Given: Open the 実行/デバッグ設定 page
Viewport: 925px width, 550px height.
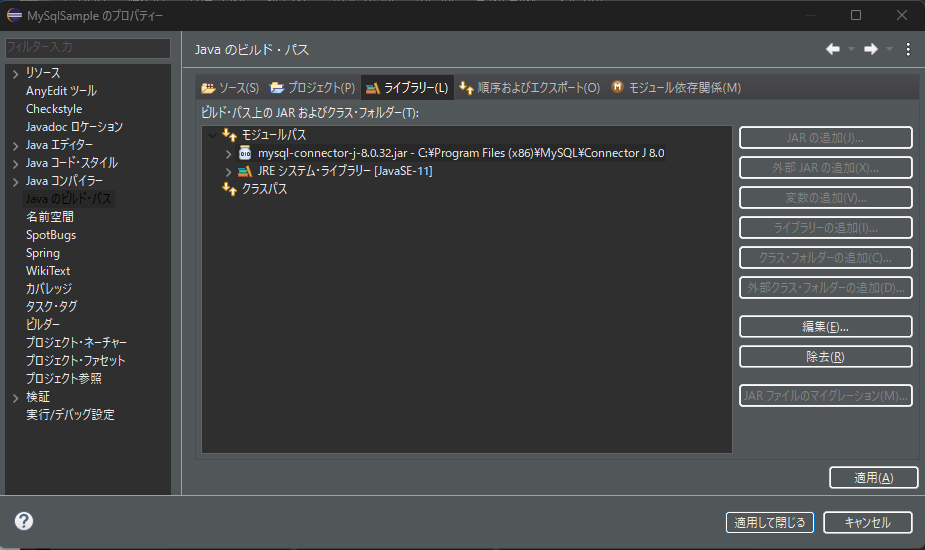Looking at the screenshot, I should click(70, 415).
